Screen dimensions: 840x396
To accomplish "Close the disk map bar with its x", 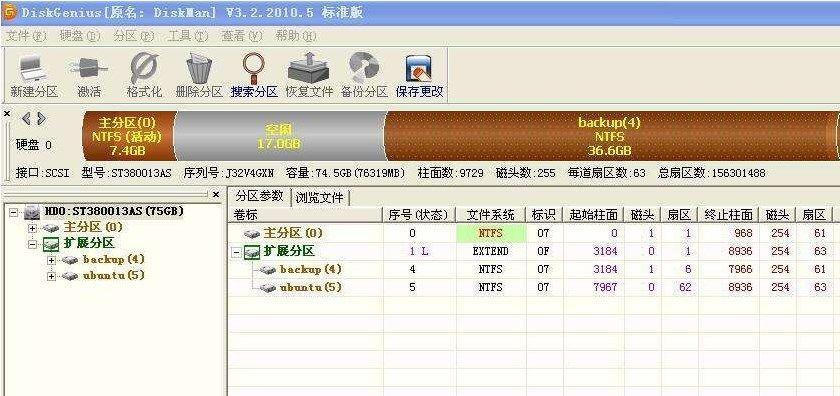I will pyautogui.click(x=6, y=114).
